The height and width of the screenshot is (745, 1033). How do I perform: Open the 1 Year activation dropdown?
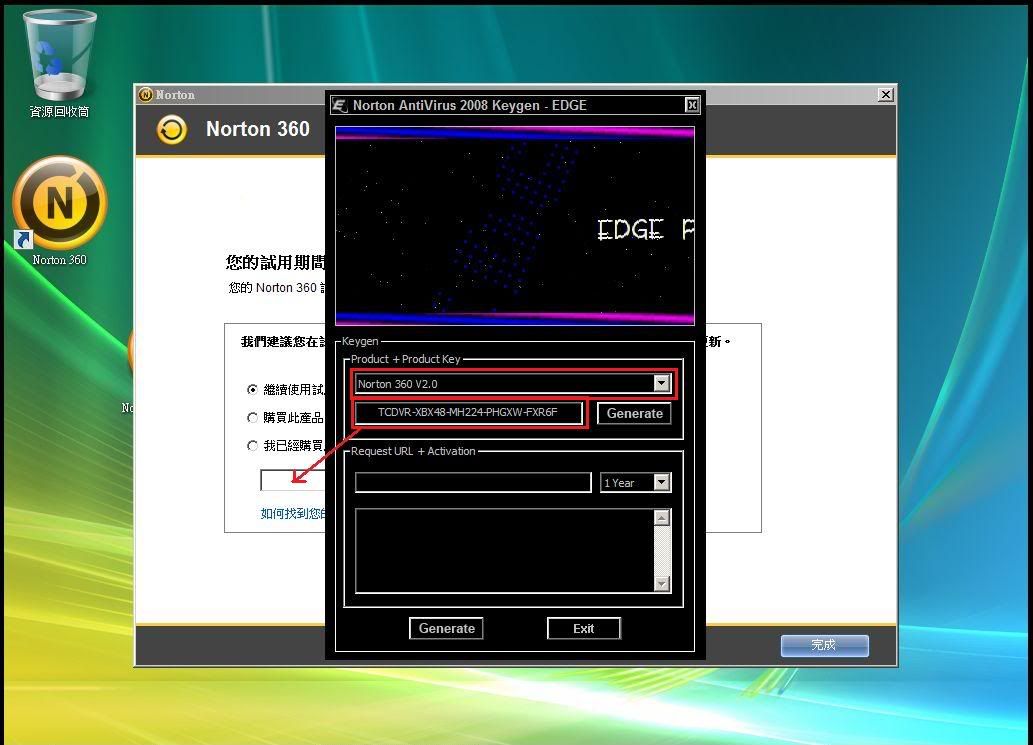[661, 482]
